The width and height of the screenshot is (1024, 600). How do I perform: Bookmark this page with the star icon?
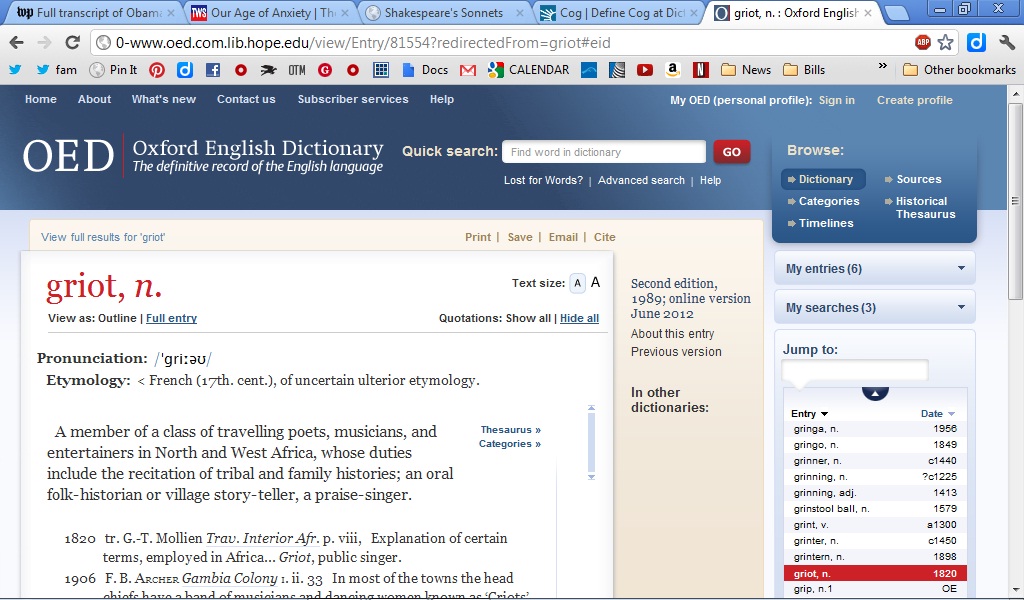point(946,42)
